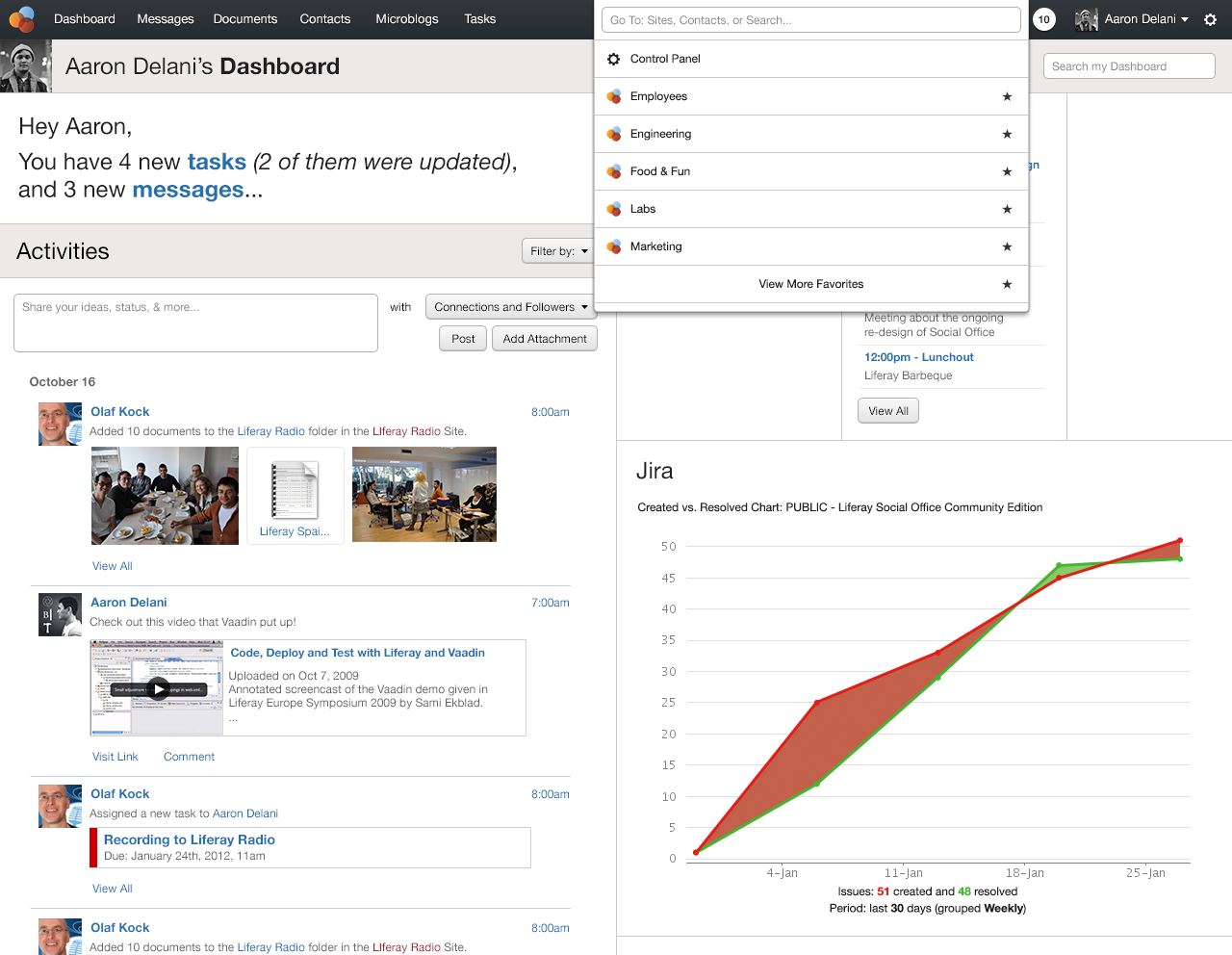Toggle the star next to Employees
The image size is (1232, 955).
[x=1007, y=96]
